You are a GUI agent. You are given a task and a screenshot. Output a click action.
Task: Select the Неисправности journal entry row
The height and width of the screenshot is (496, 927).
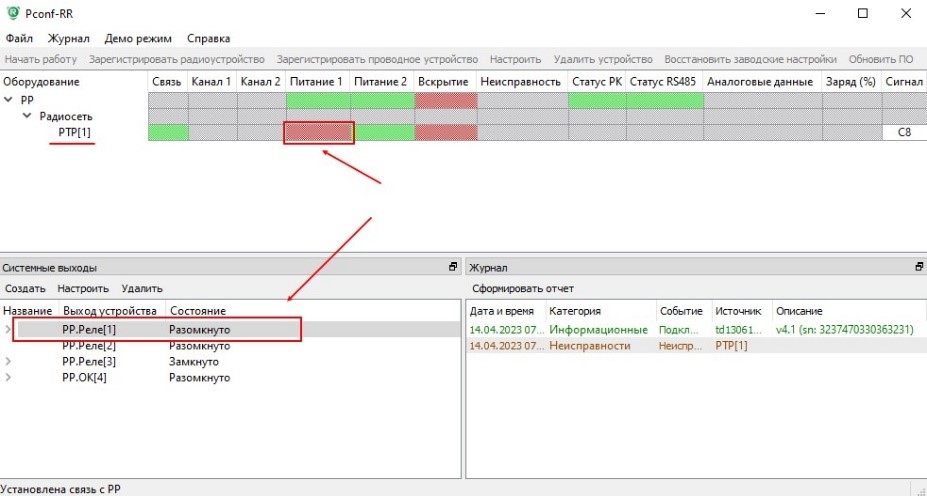(600, 346)
